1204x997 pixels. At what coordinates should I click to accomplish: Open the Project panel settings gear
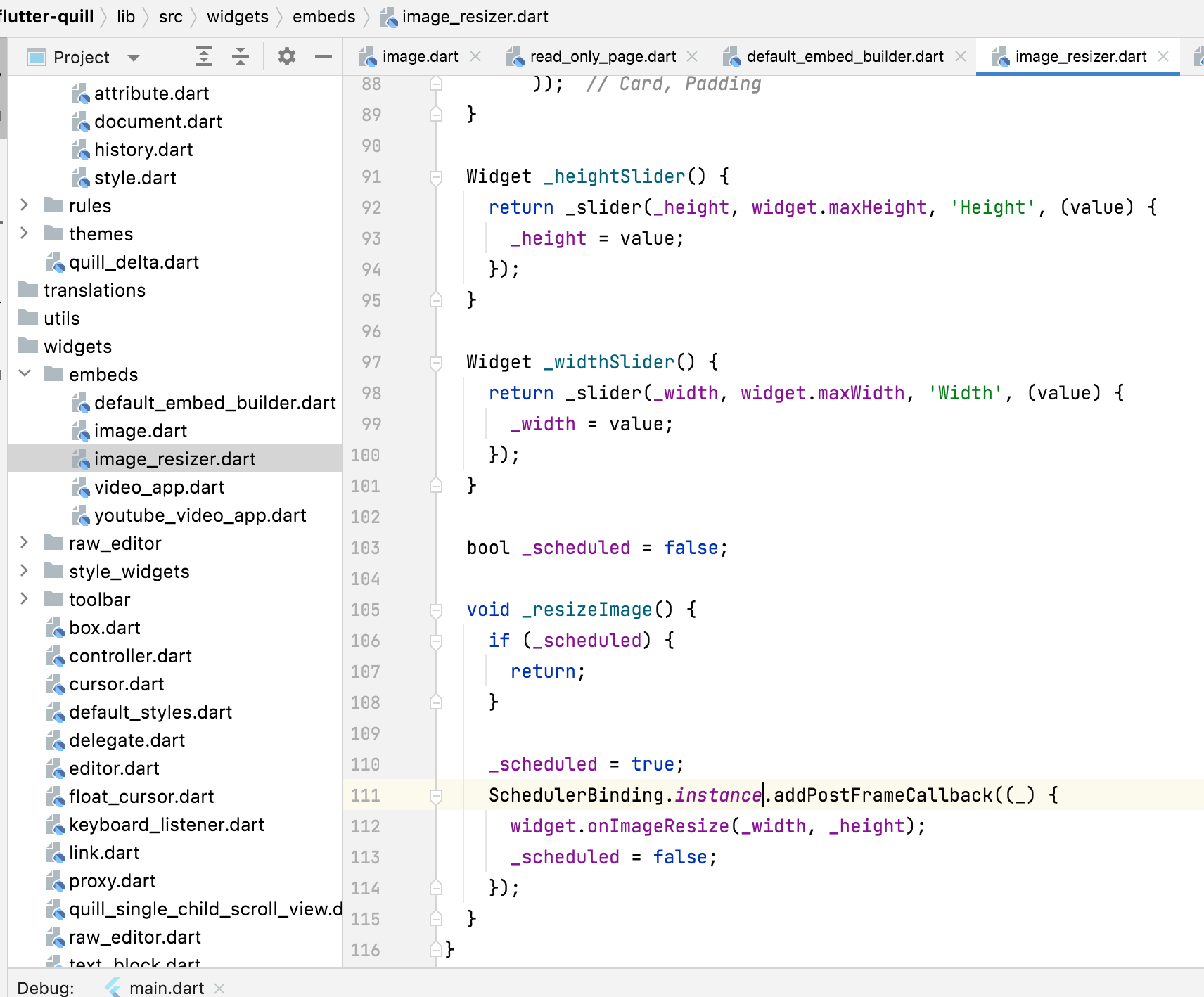[286, 56]
